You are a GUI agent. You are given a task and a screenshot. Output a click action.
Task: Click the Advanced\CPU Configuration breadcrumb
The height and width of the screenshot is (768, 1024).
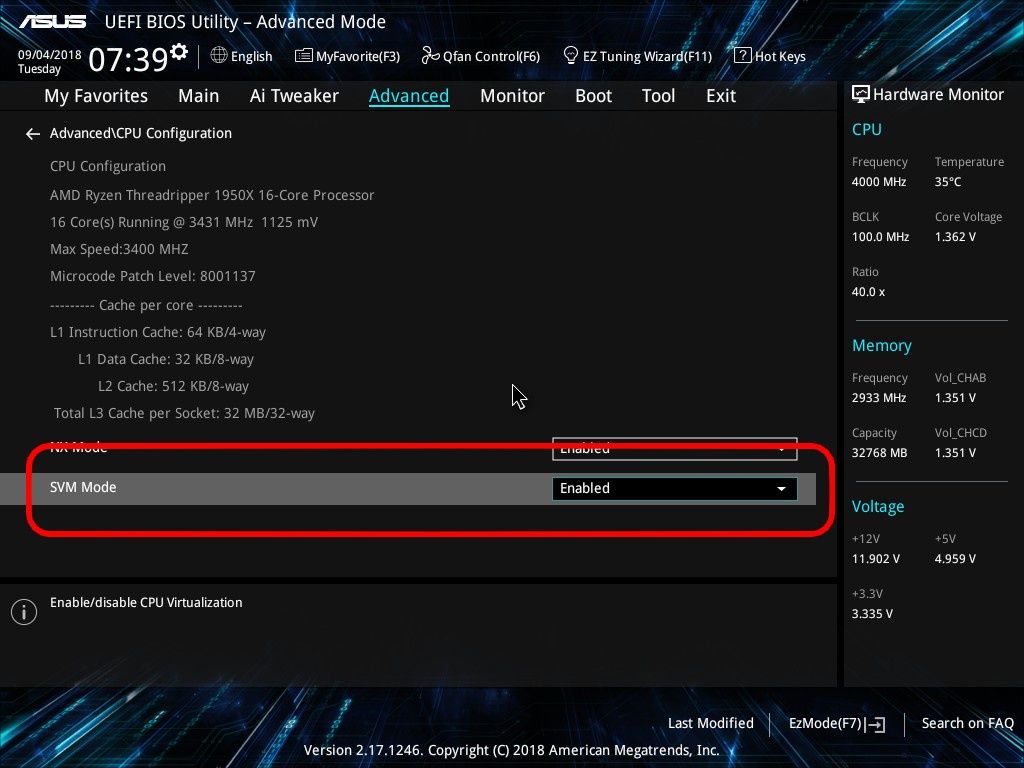click(141, 133)
